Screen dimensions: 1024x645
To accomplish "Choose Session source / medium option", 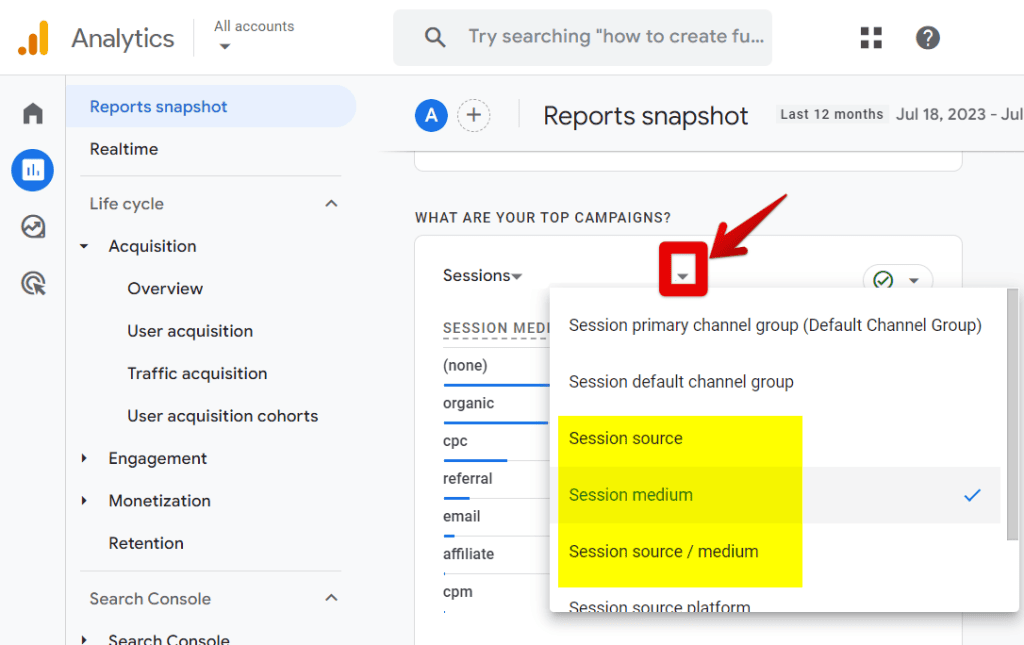I will point(663,550).
